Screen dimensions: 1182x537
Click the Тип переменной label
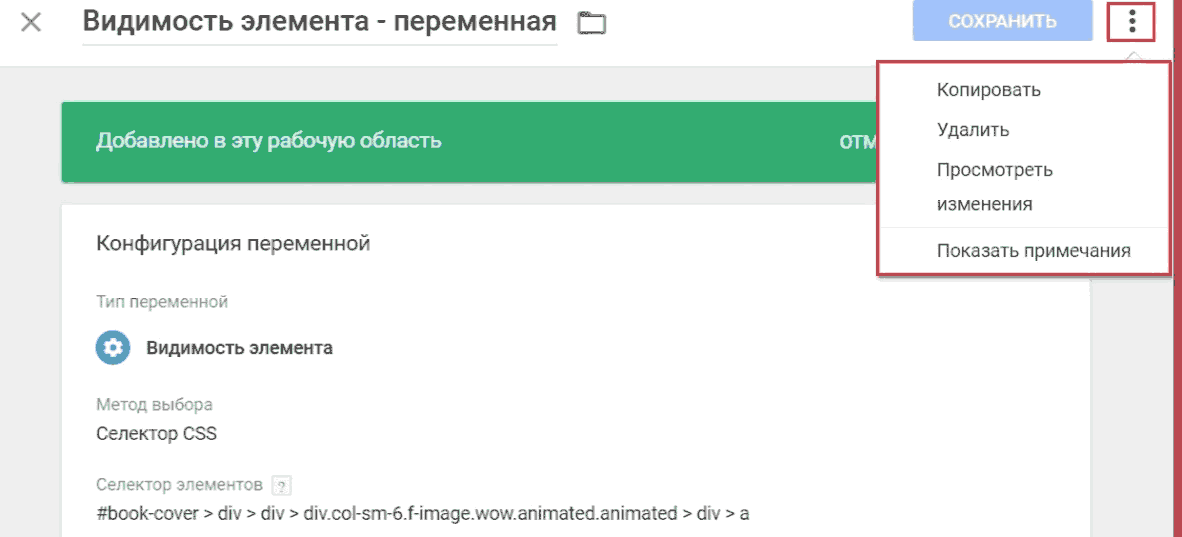pyautogui.click(x=162, y=302)
